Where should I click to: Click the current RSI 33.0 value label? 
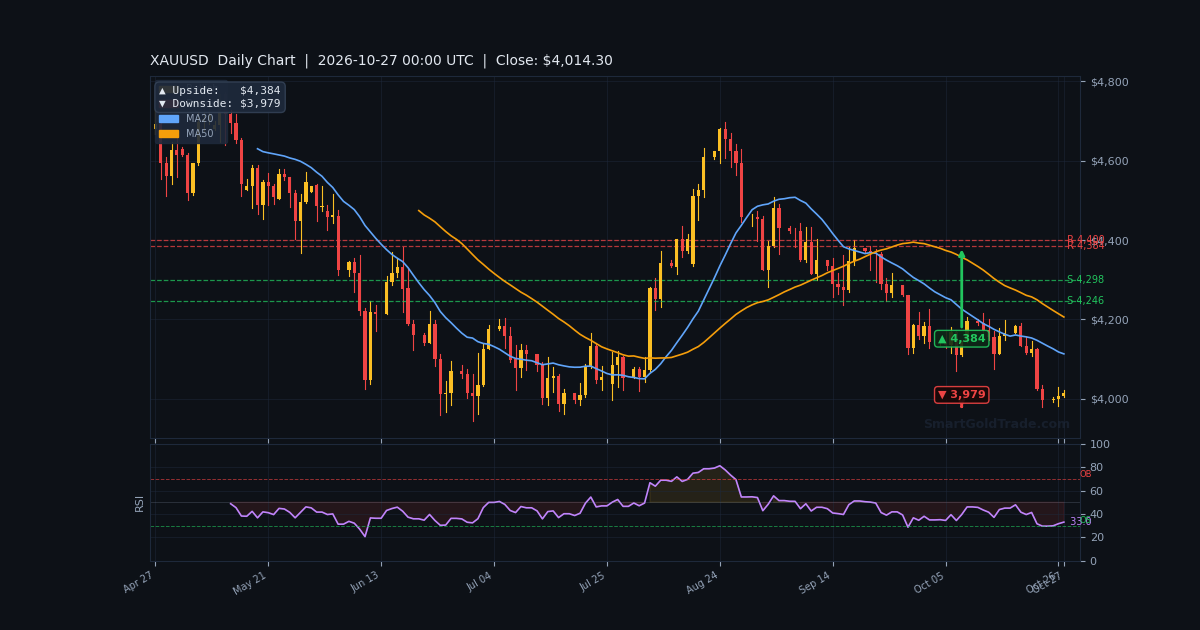pos(1080,522)
